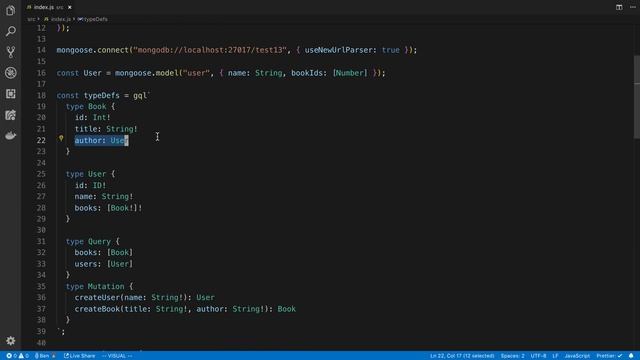640x360 pixels.
Task: Click 'type Mutation {' on line 35
Action: click(x=100, y=287)
